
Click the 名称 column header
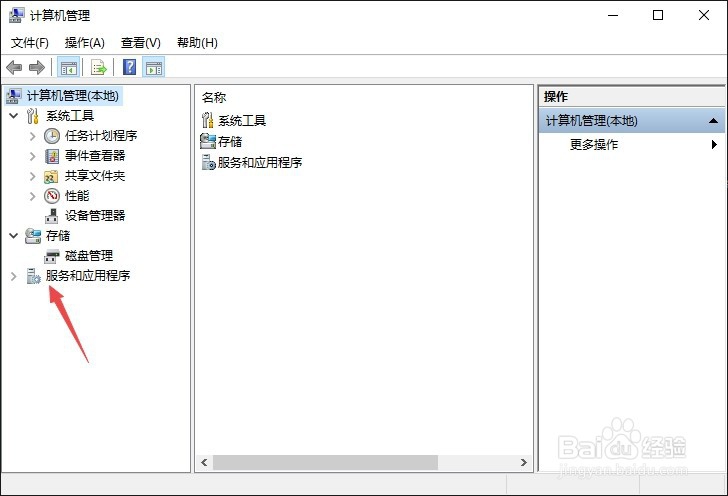(x=214, y=98)
